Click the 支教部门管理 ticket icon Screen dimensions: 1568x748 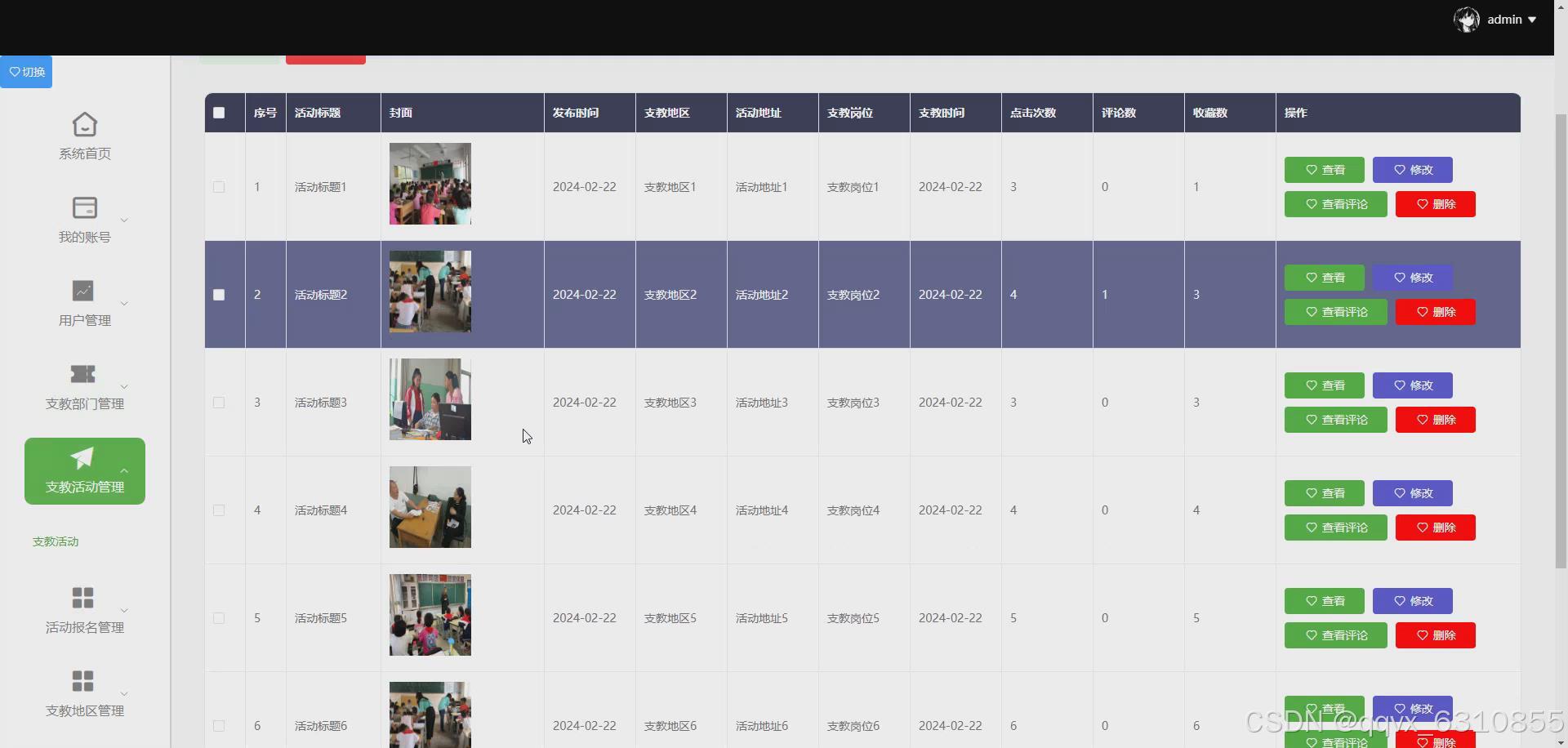83,374
